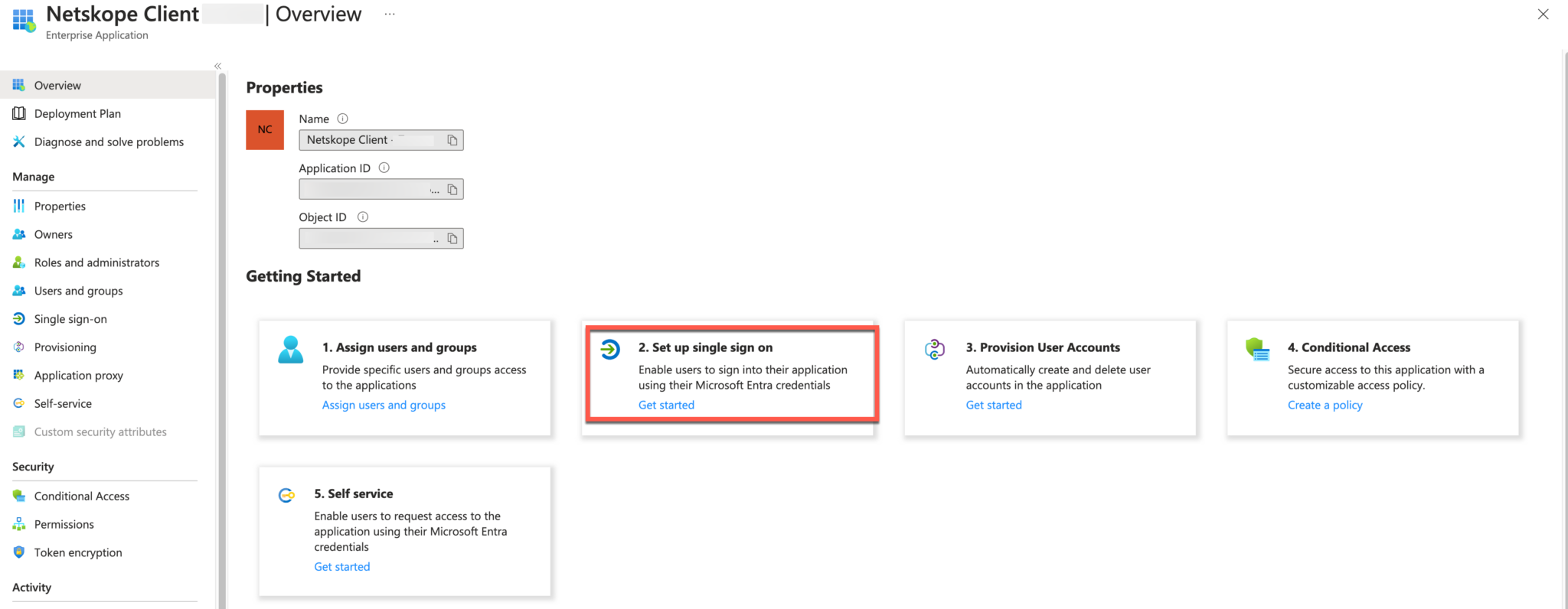Collapse the left sidebar menu
The width and height of the screenshot is (1568, 609).
pyautogui.click(x=217, y=67)
